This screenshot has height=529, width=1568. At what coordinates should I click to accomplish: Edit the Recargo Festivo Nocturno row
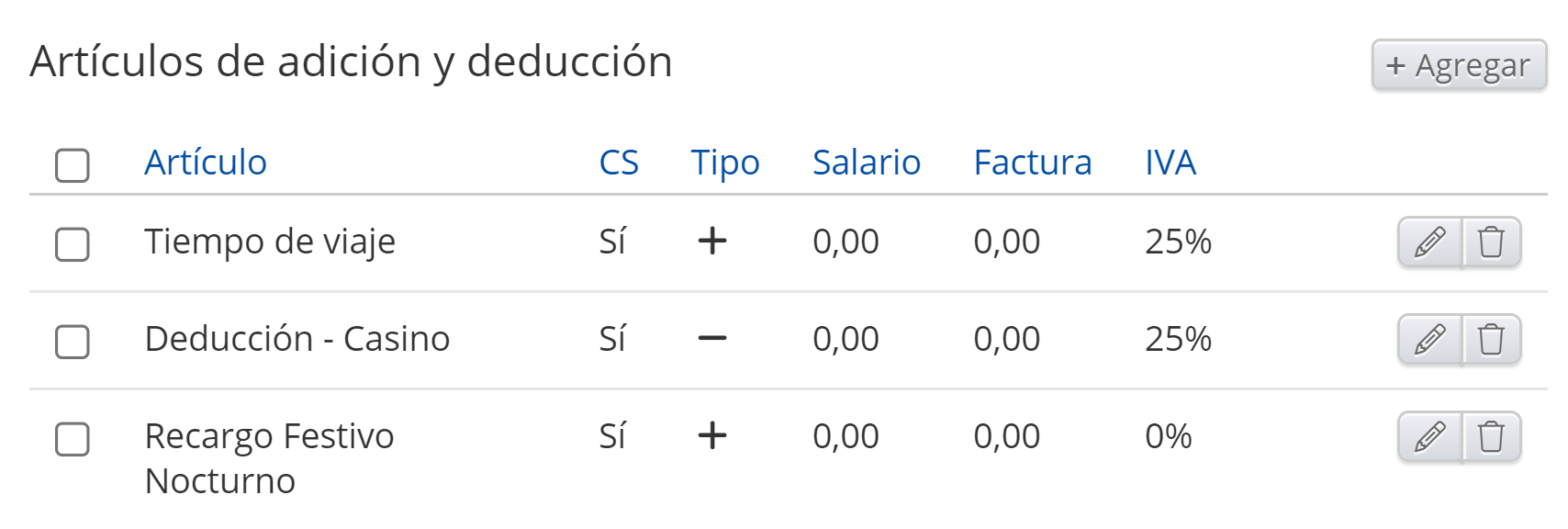(1429, 437)
